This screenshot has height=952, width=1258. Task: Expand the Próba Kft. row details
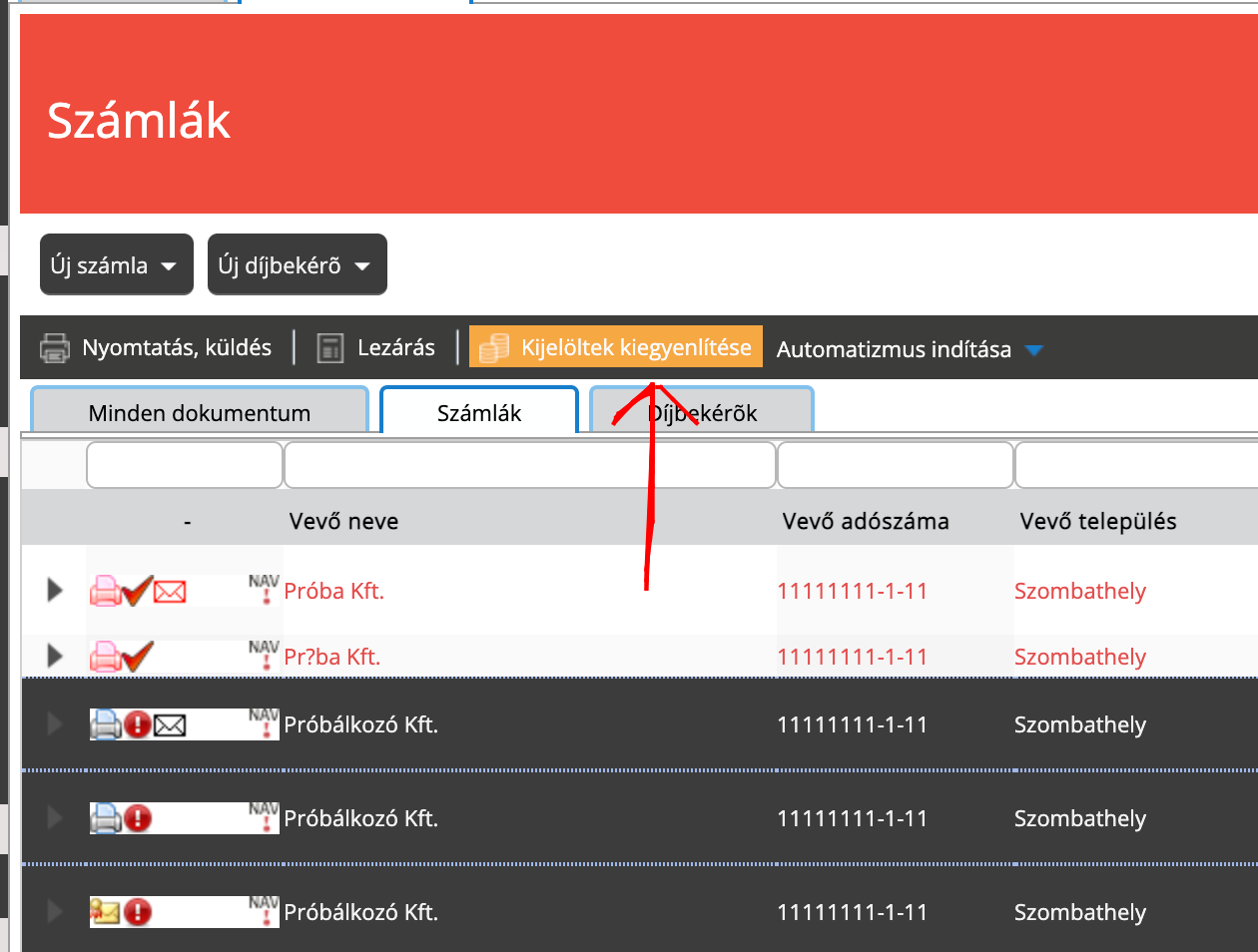click(55, 591)
